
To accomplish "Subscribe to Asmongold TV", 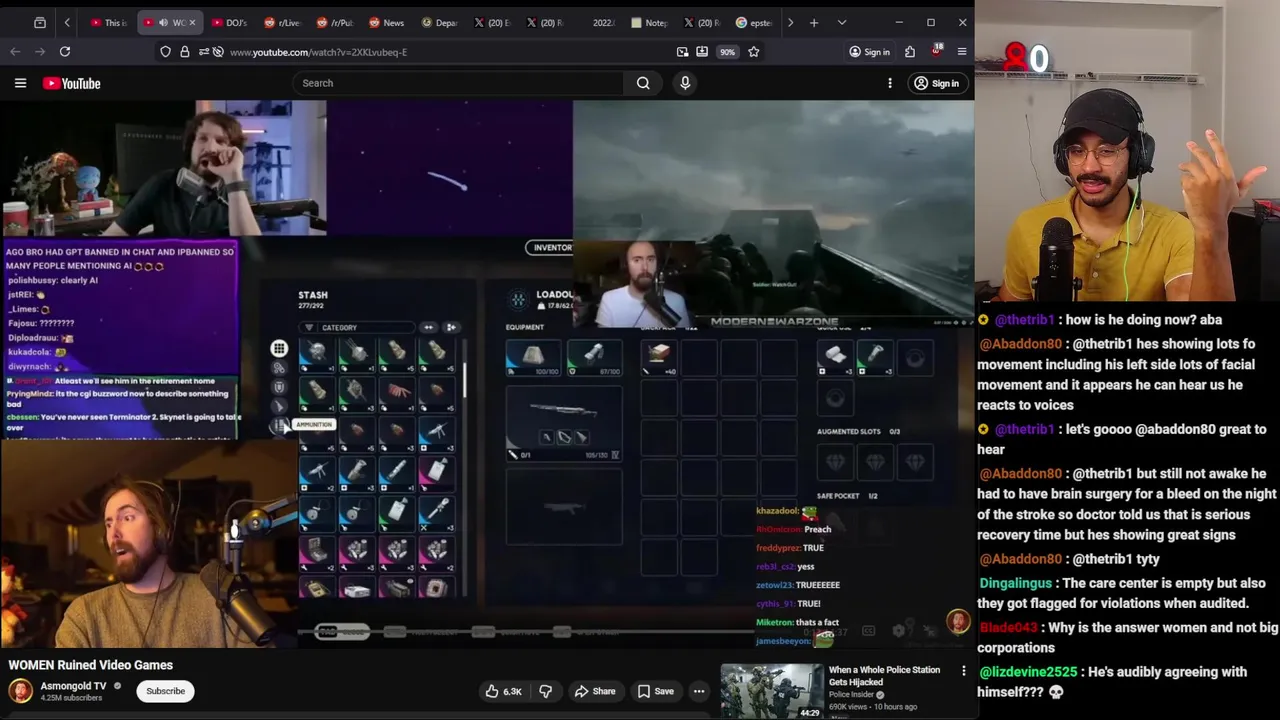I will [x=166, y=691].
